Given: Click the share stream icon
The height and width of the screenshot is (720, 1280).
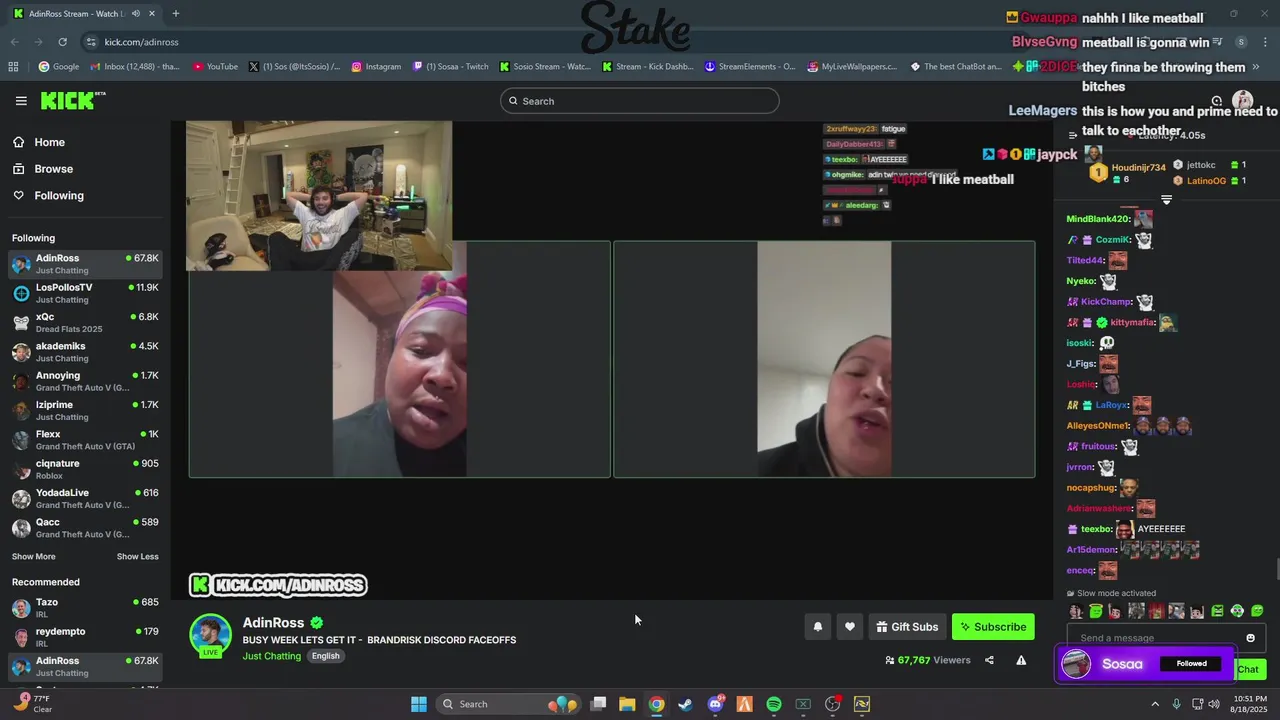Looking at the screenshot, I should click(x=989, y=660).
